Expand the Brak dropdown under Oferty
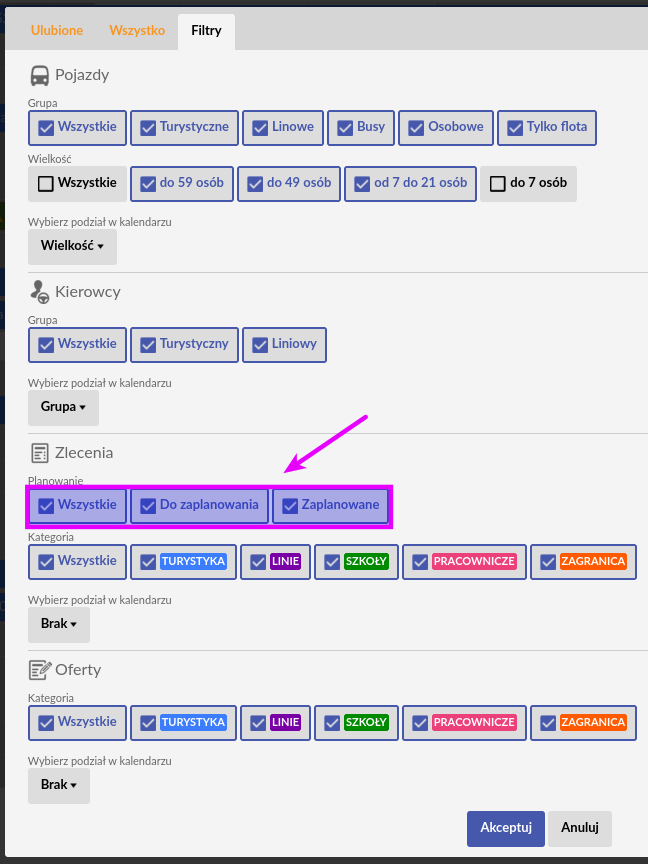This screenshot has width=648, height=864. coord(58,785)
